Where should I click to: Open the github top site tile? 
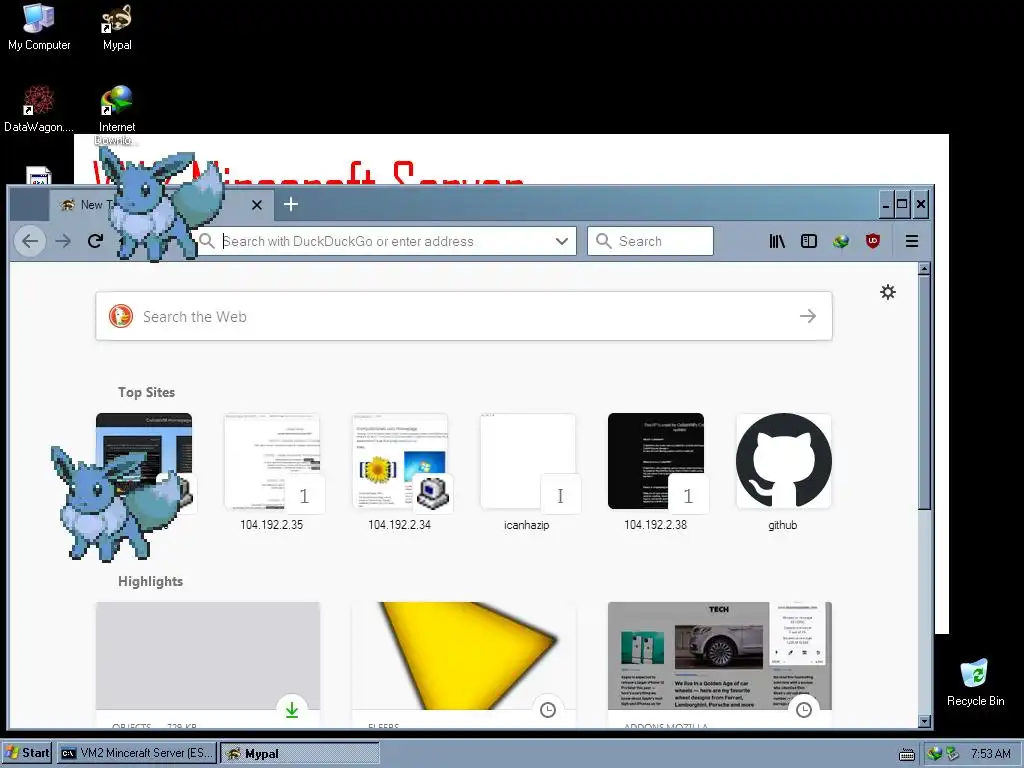[x=784, y=472]
